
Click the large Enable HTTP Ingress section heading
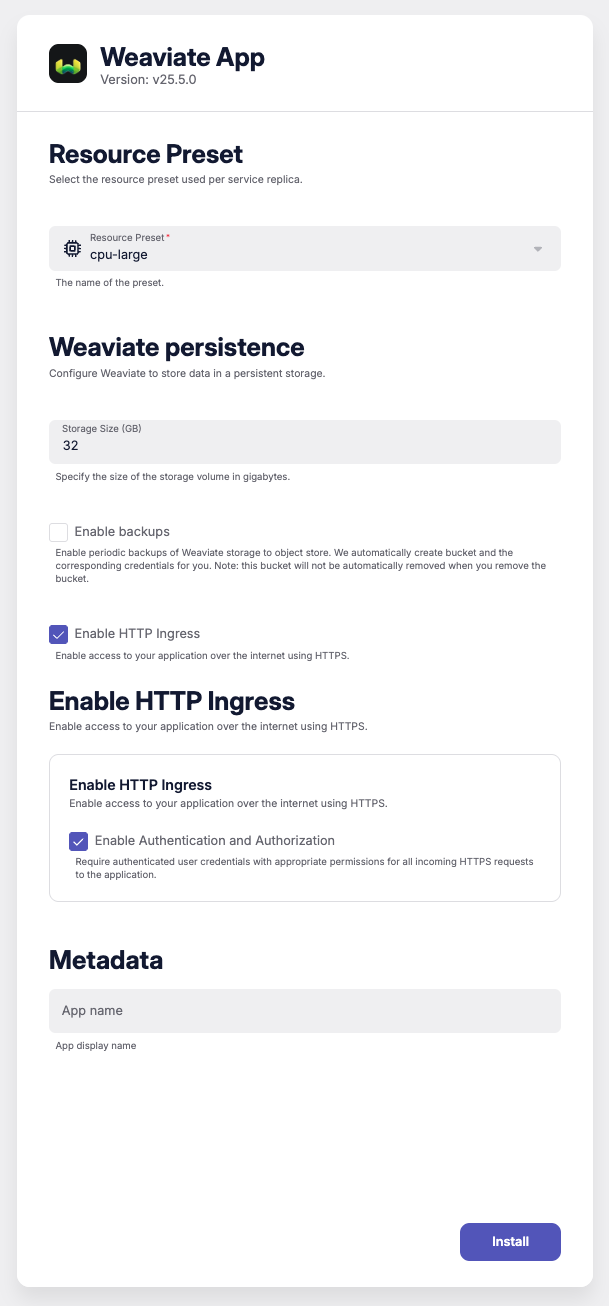tap(172, 700)
